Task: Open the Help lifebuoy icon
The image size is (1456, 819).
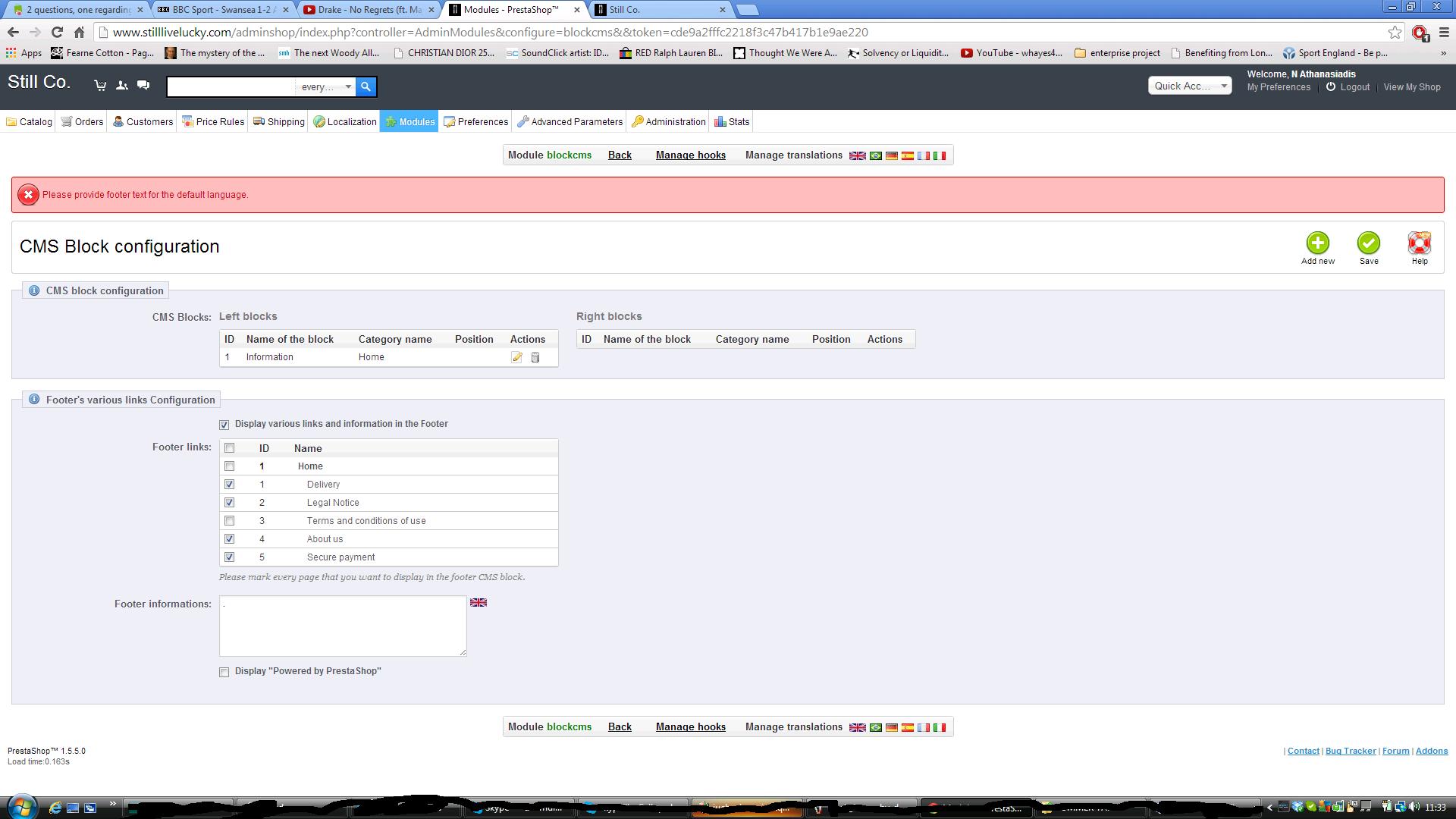Action: pyautogui.click(x=1419, y=243)
